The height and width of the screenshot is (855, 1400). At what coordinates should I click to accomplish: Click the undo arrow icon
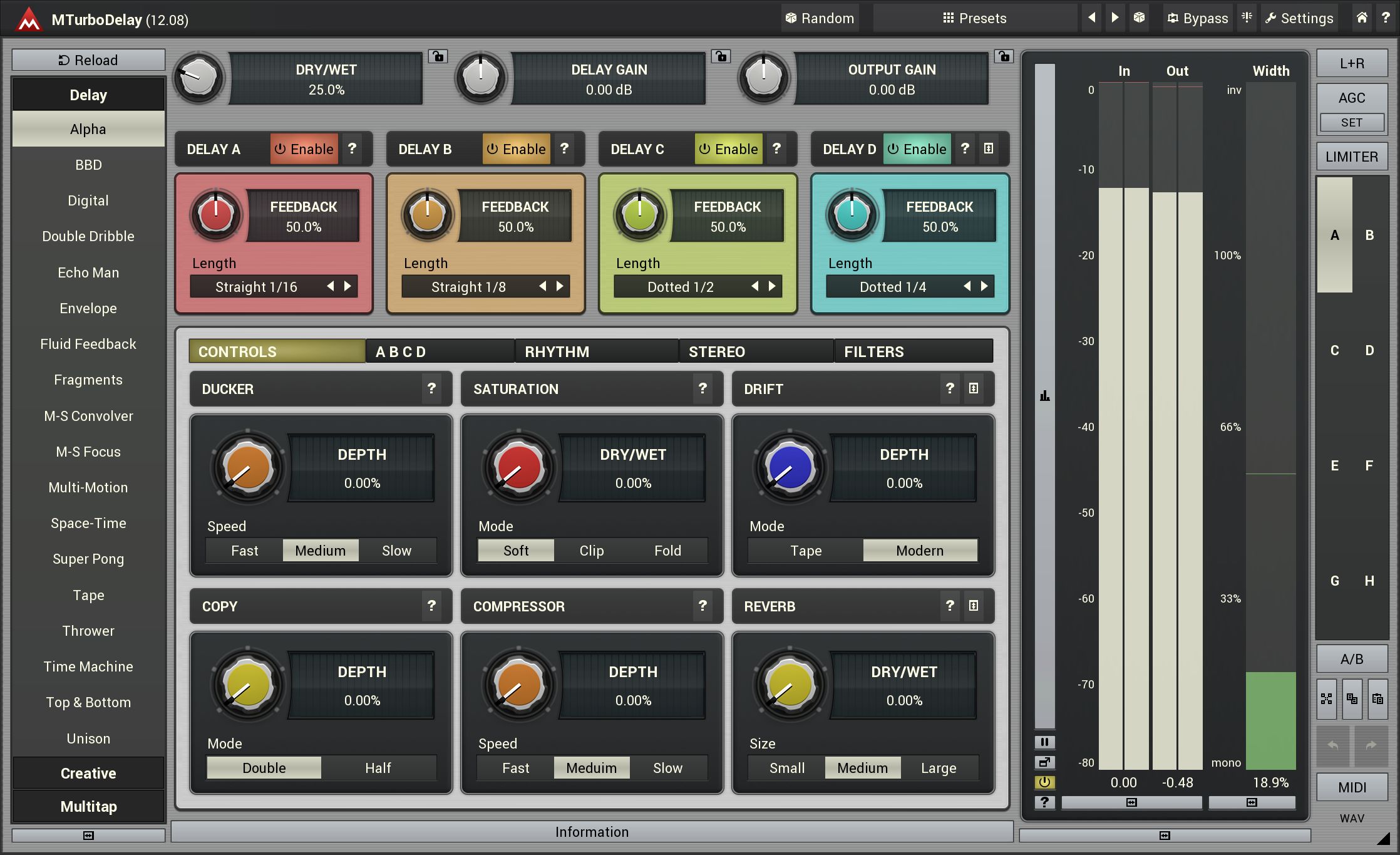pyautogui.click(x=1334, y=745)
